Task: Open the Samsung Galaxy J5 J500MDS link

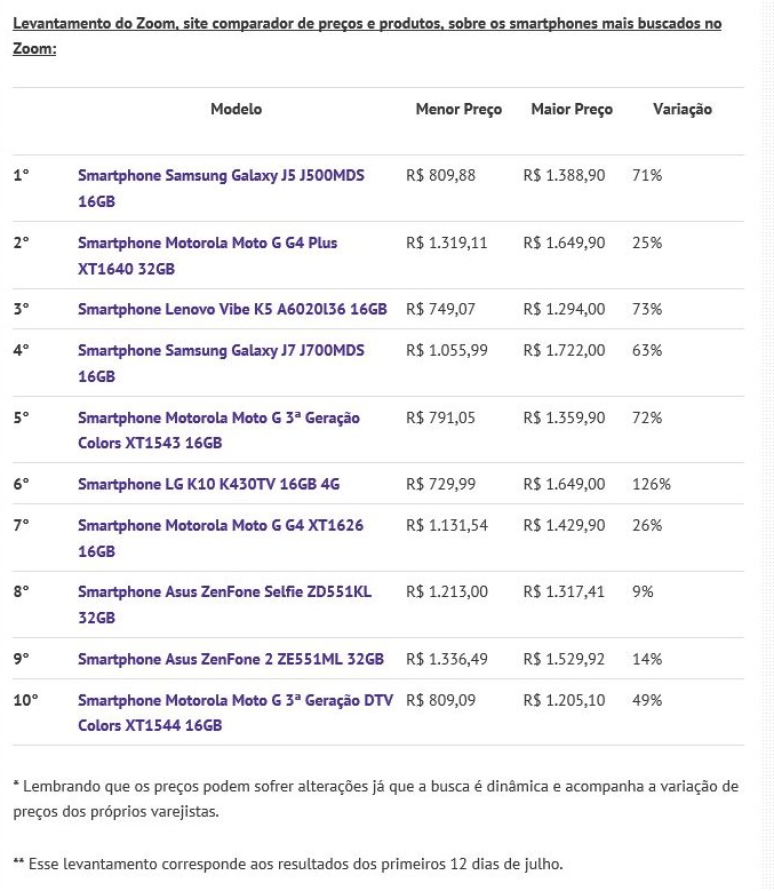Action: pos(221,175)
